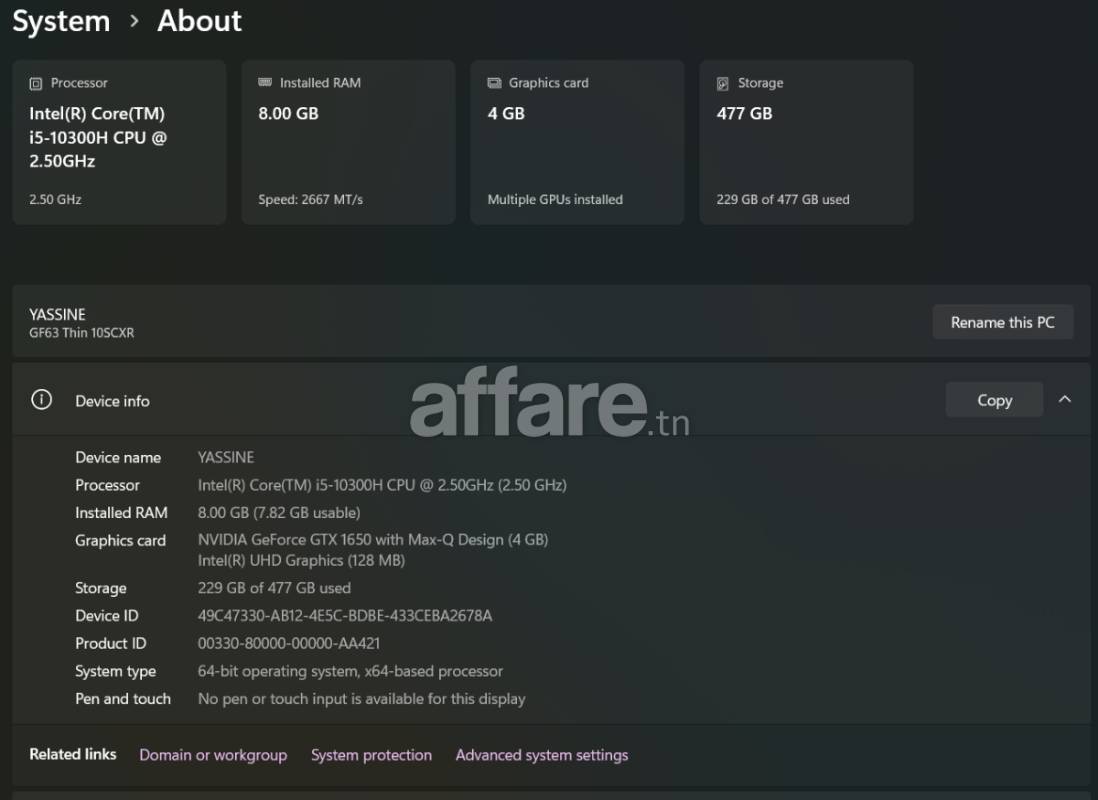Go back to System breadcrumb
The height and width of the screenshot is (800, 1098).
(62, 21)
